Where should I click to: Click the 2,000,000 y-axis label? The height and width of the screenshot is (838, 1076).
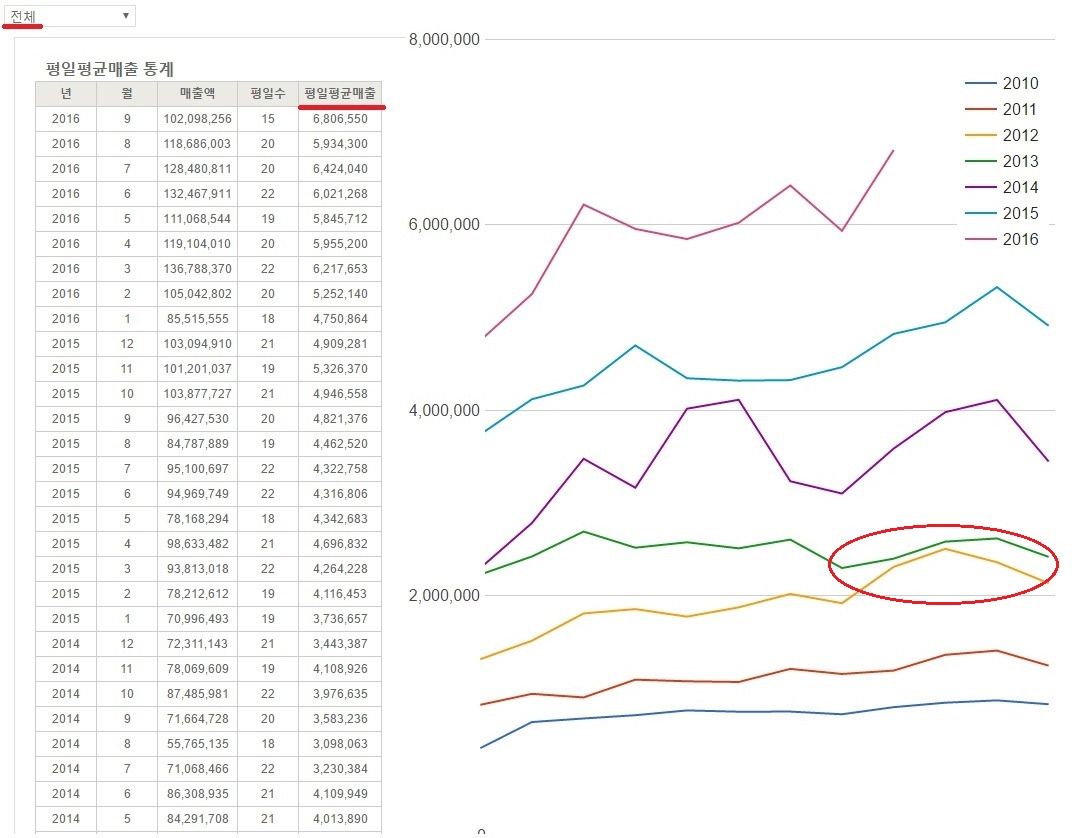pos(444,595)
